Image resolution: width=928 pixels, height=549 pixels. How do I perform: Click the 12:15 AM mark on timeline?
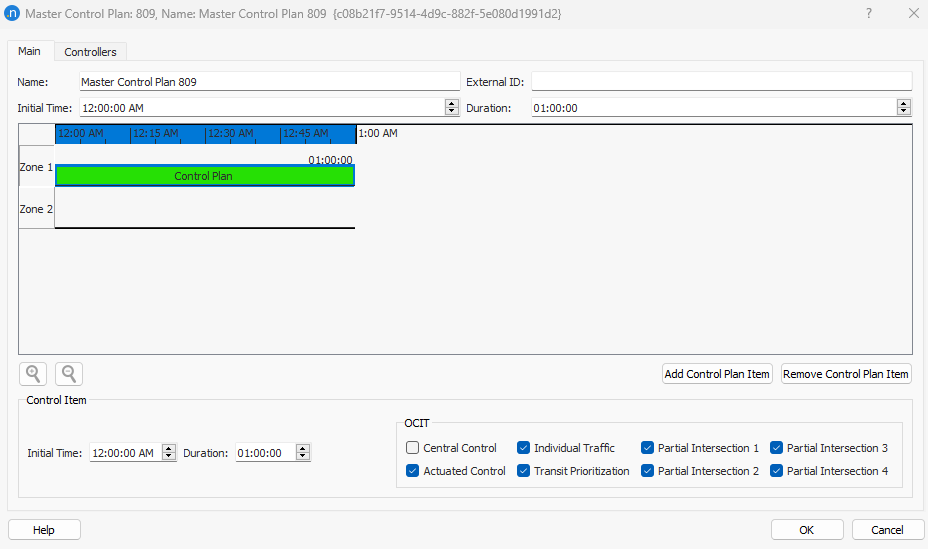click(x=155, y=133)
